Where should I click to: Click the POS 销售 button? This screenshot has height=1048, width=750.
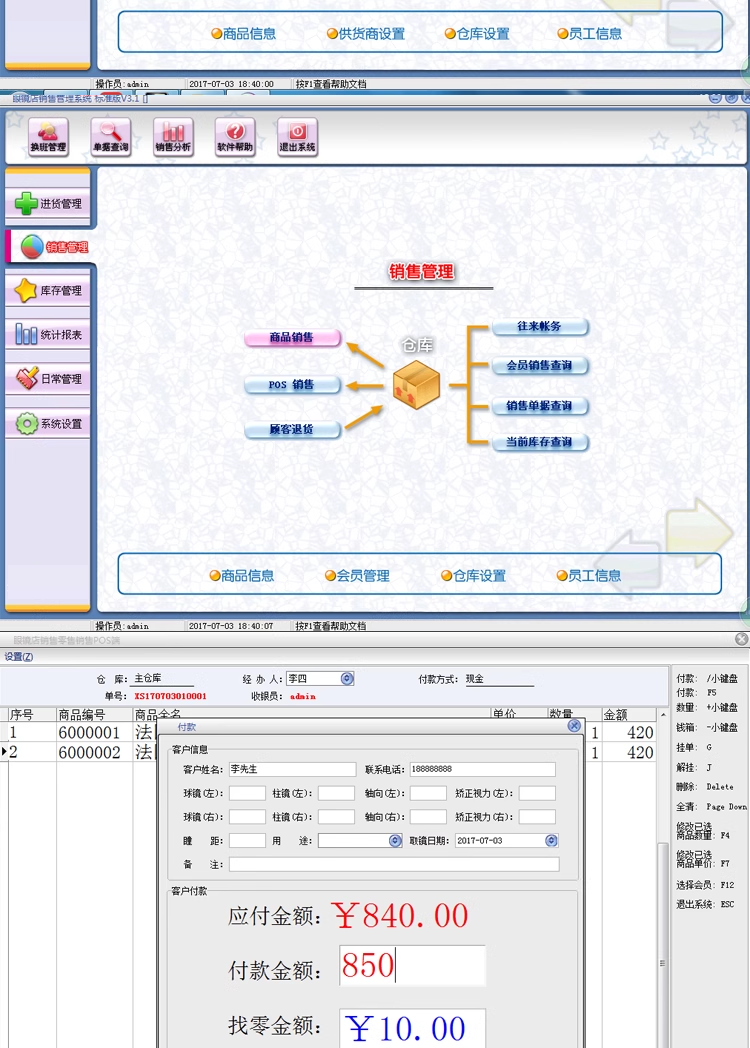292,385
